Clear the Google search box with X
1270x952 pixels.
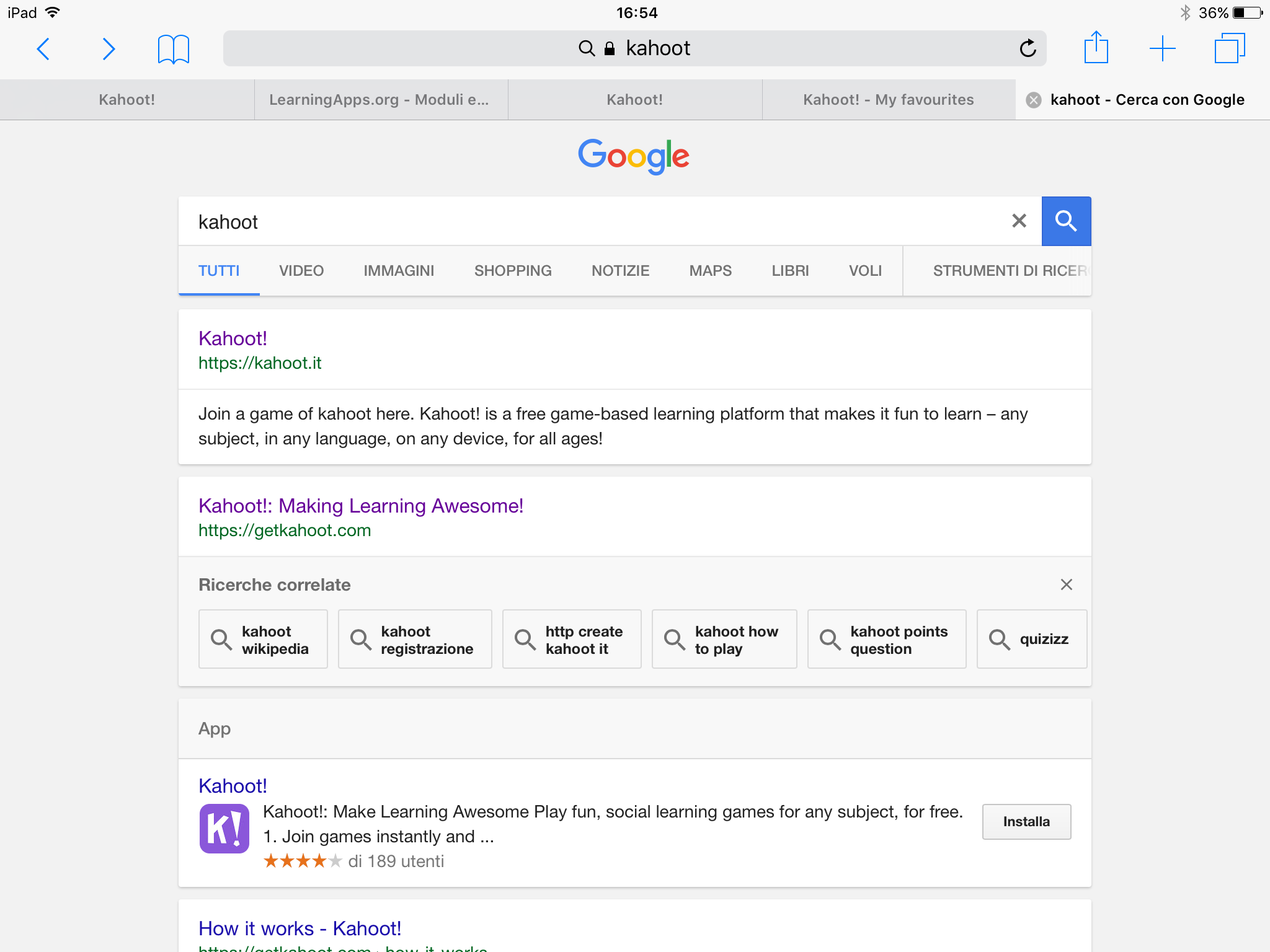1019,221
